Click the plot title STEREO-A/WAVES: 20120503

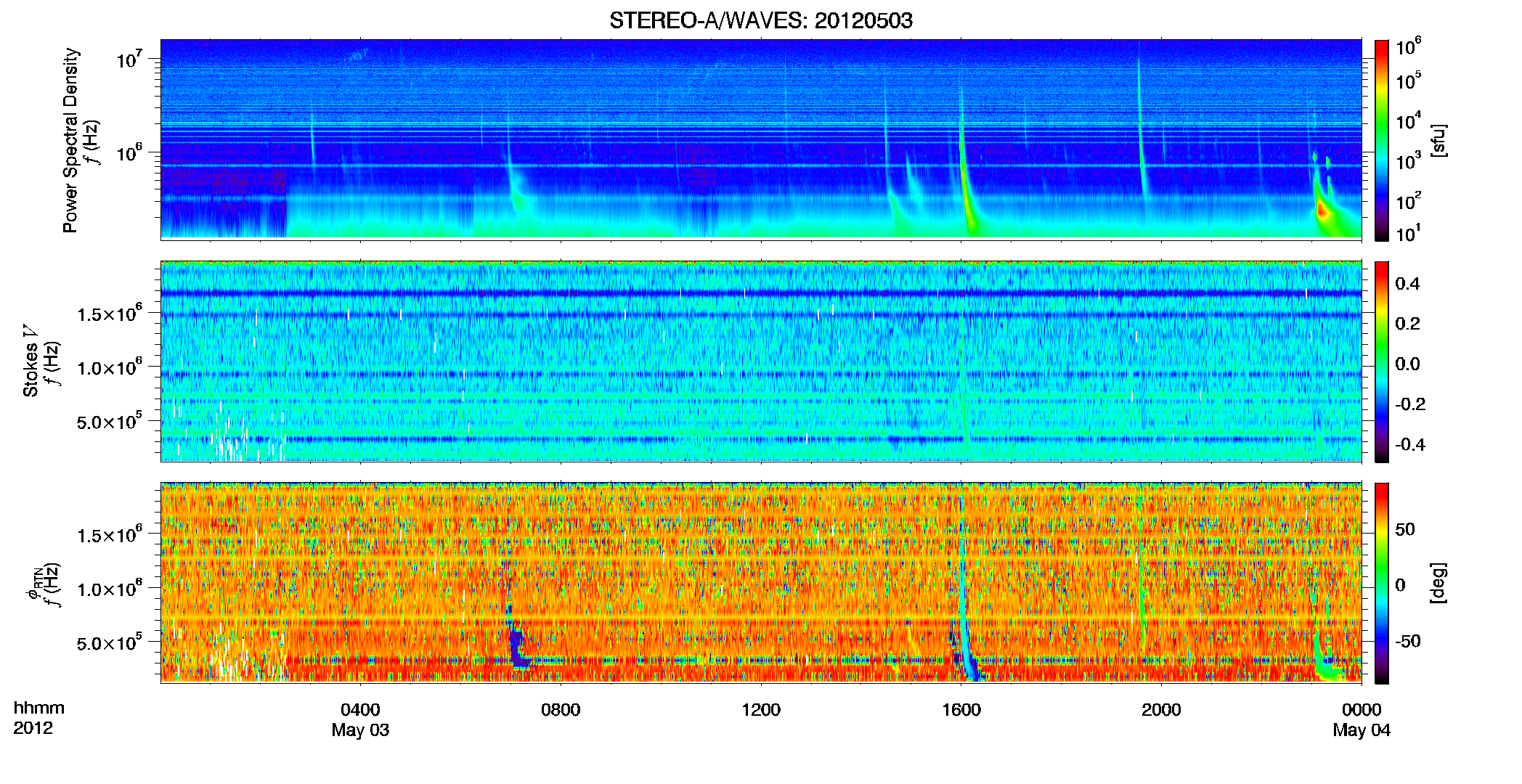click(x=760, y=20)
